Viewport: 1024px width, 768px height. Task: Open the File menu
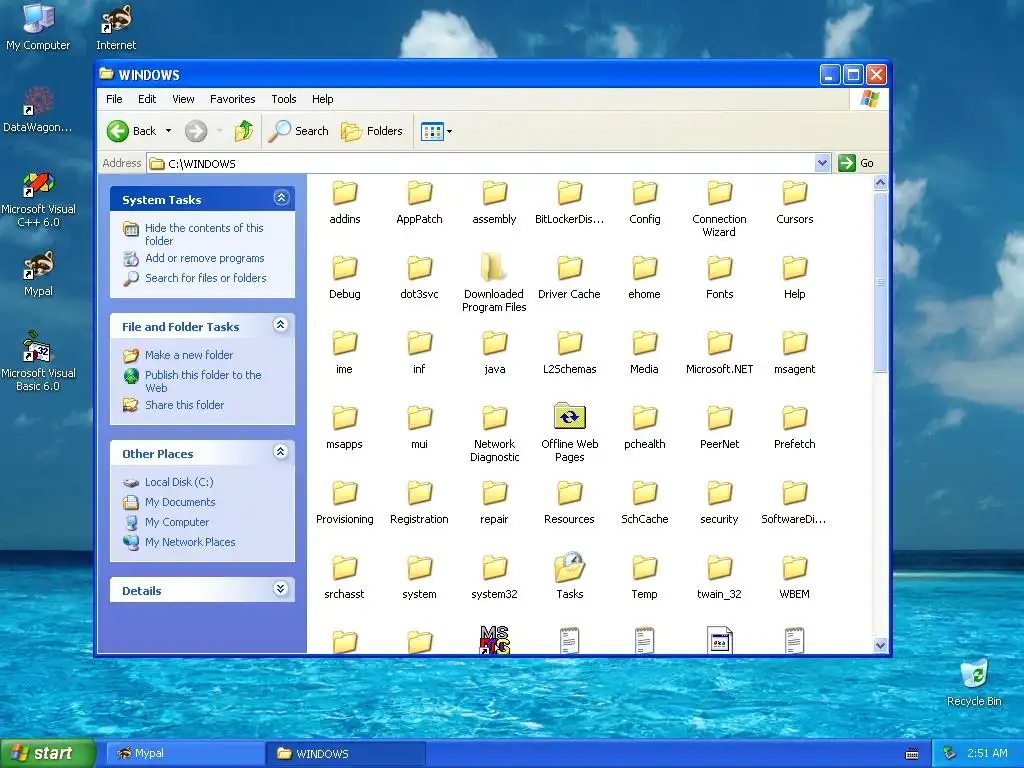click(x=114, y=99)
